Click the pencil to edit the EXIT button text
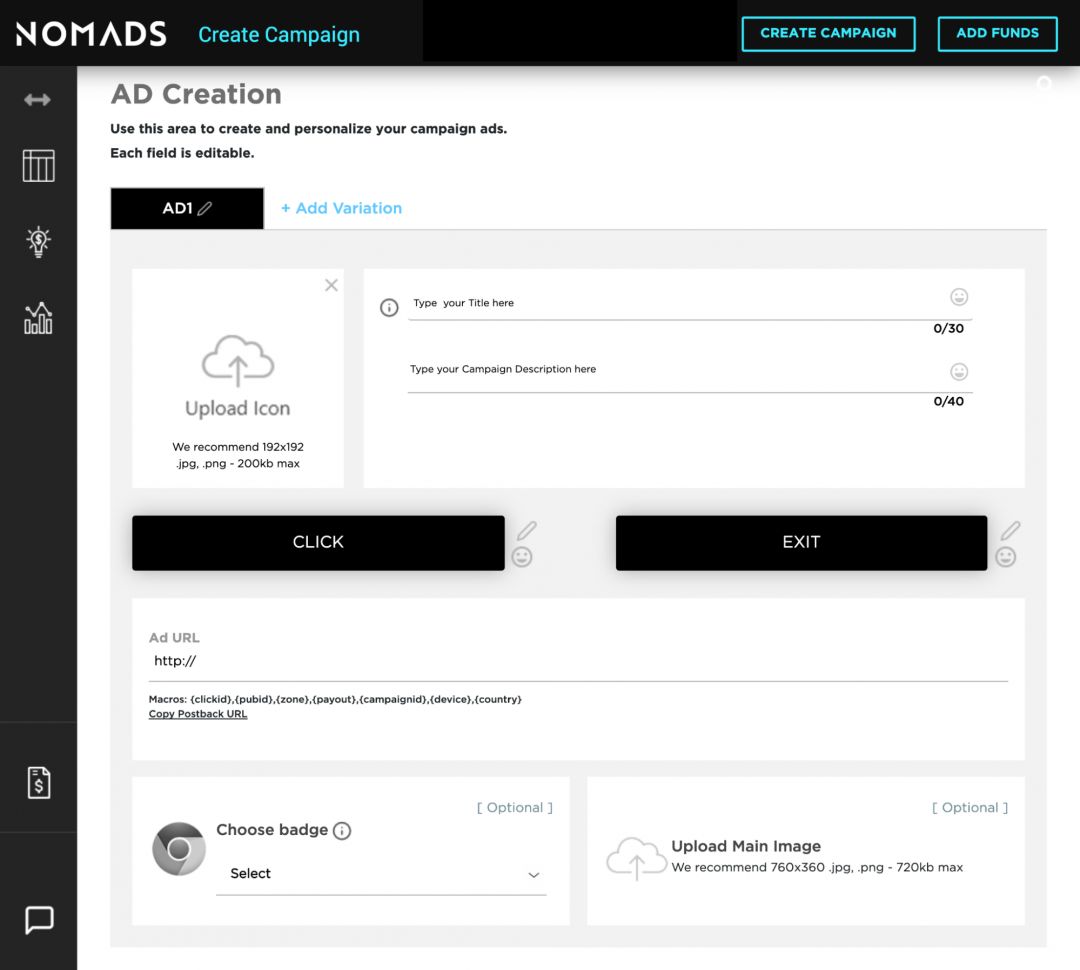This screenshot has height=970, width=1080. pos(1010,529)
